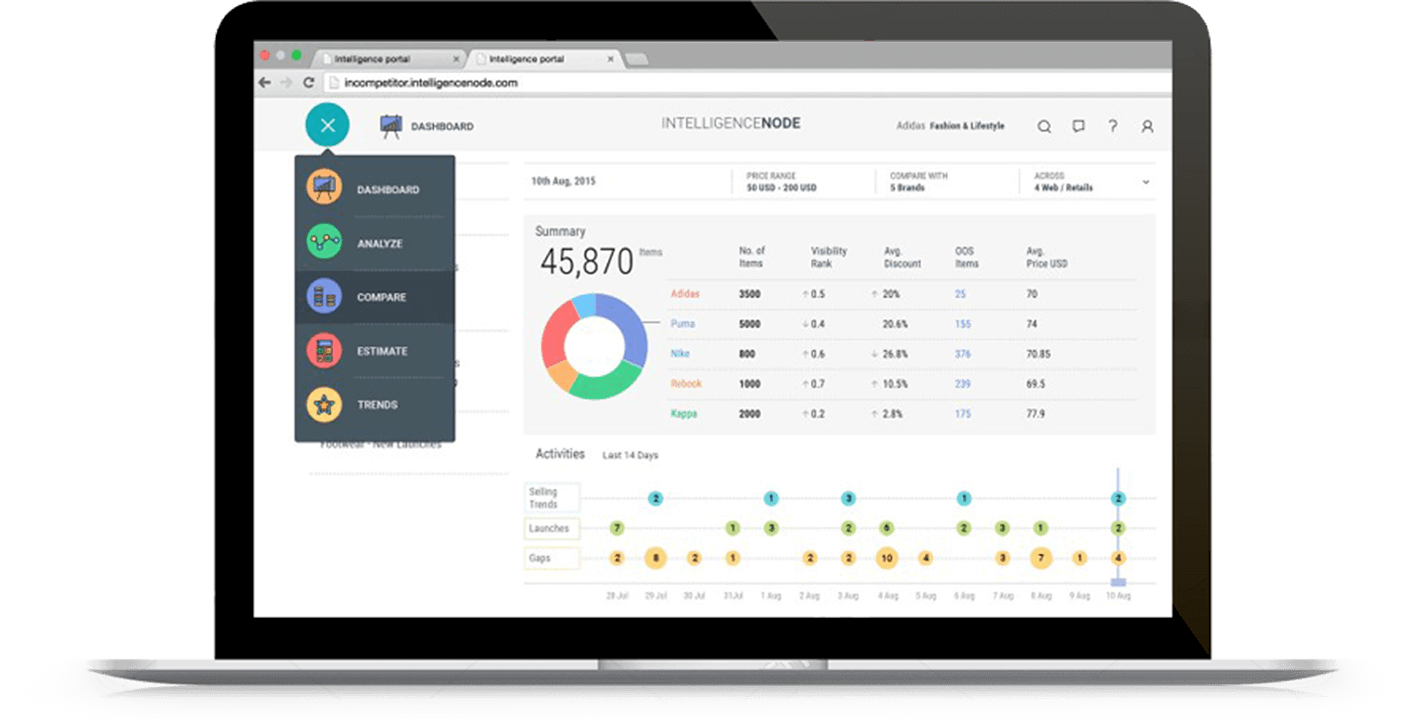The image size is (1413, 719).
Task: Open the Compare menu item
Action: 381,297
